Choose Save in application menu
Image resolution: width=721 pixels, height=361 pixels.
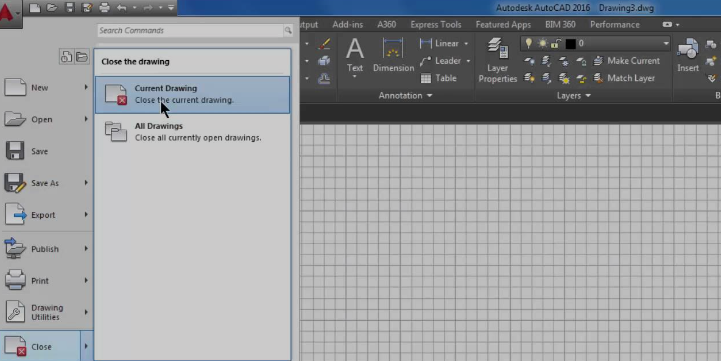[46, 151]
